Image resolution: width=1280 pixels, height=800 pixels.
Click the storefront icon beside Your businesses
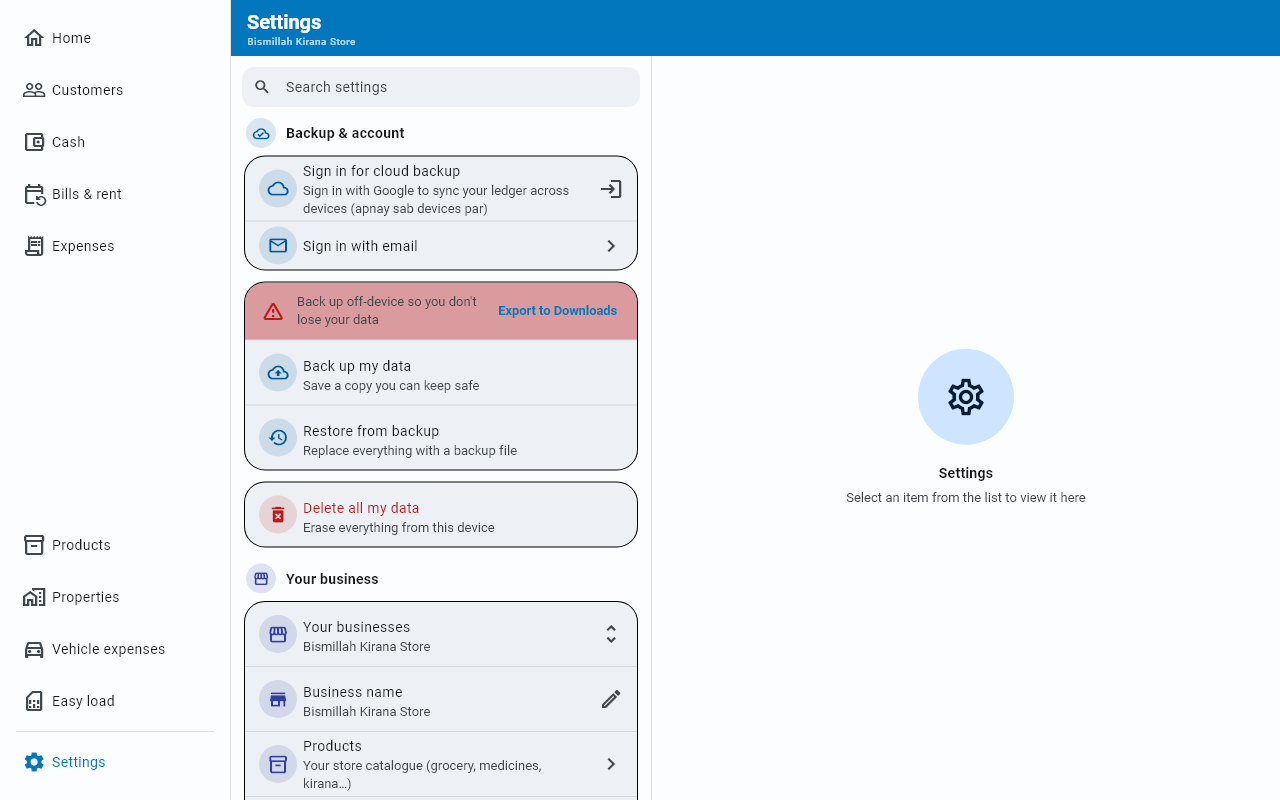278,634
